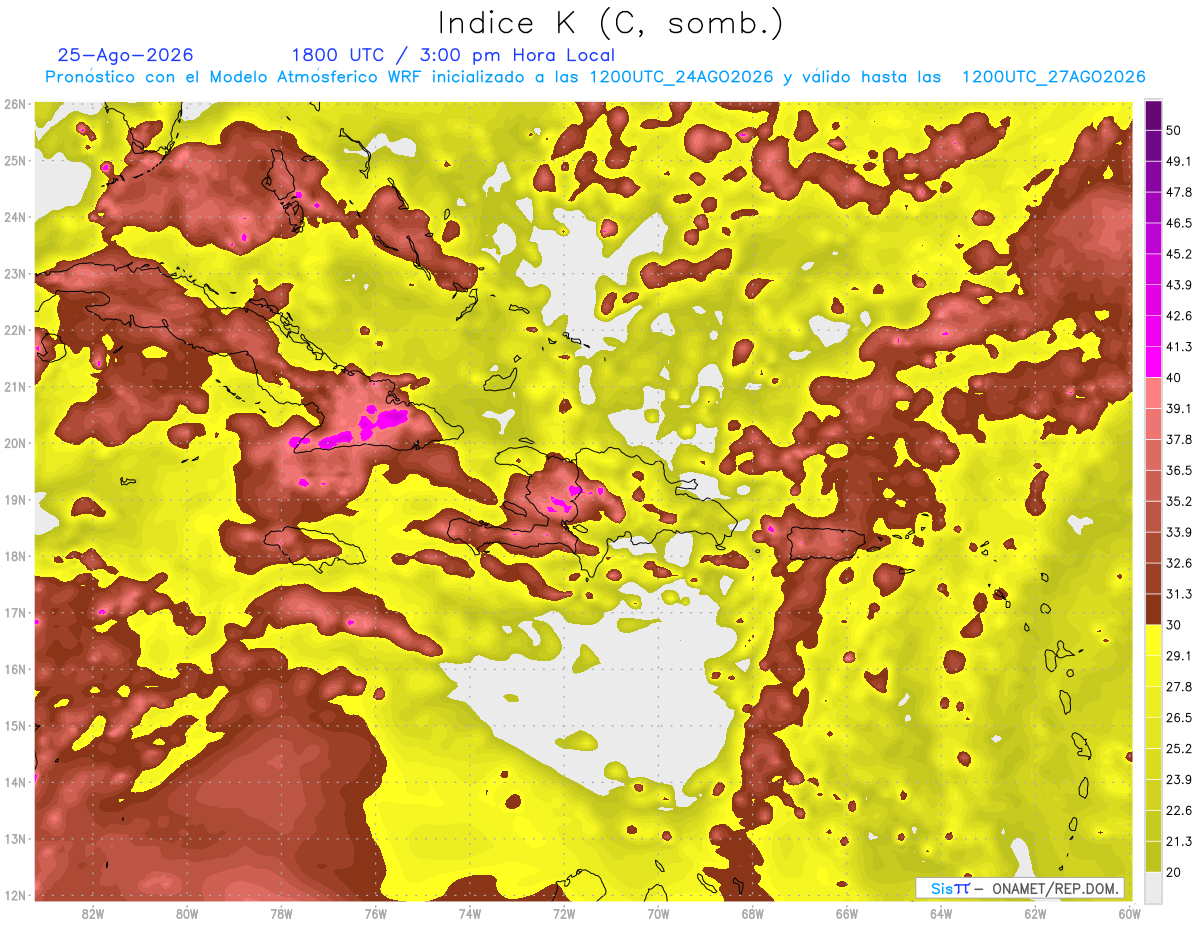Click the colorbar value '25.2'
Screen dimensions: 1200x927
pyautogui.click(x=1180, y=749)
